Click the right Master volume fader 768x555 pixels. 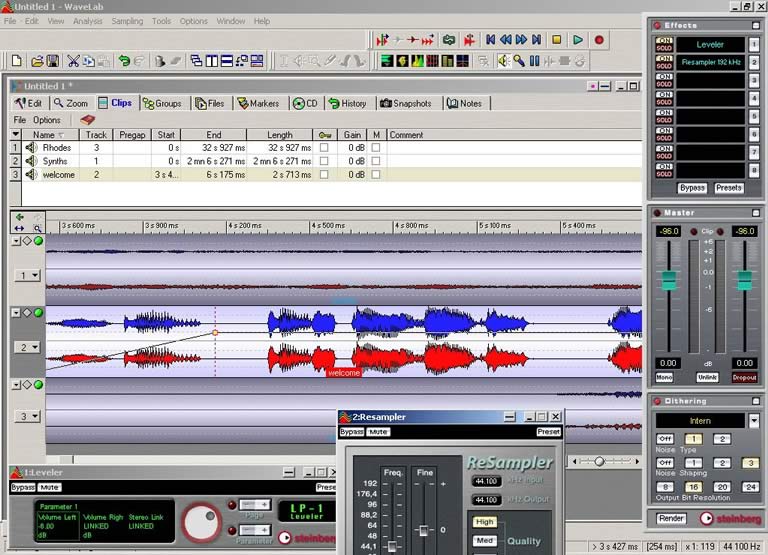point(745,281)
